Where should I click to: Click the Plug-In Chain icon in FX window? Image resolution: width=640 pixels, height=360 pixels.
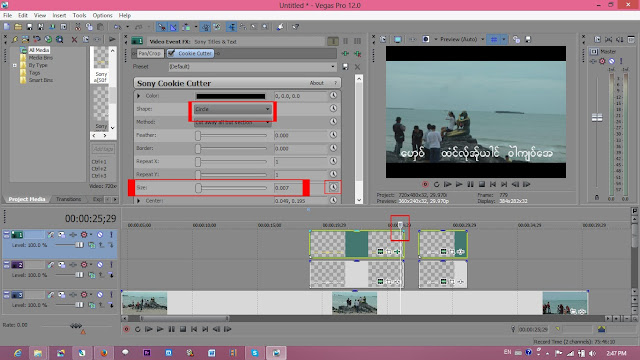pos(345,53)
